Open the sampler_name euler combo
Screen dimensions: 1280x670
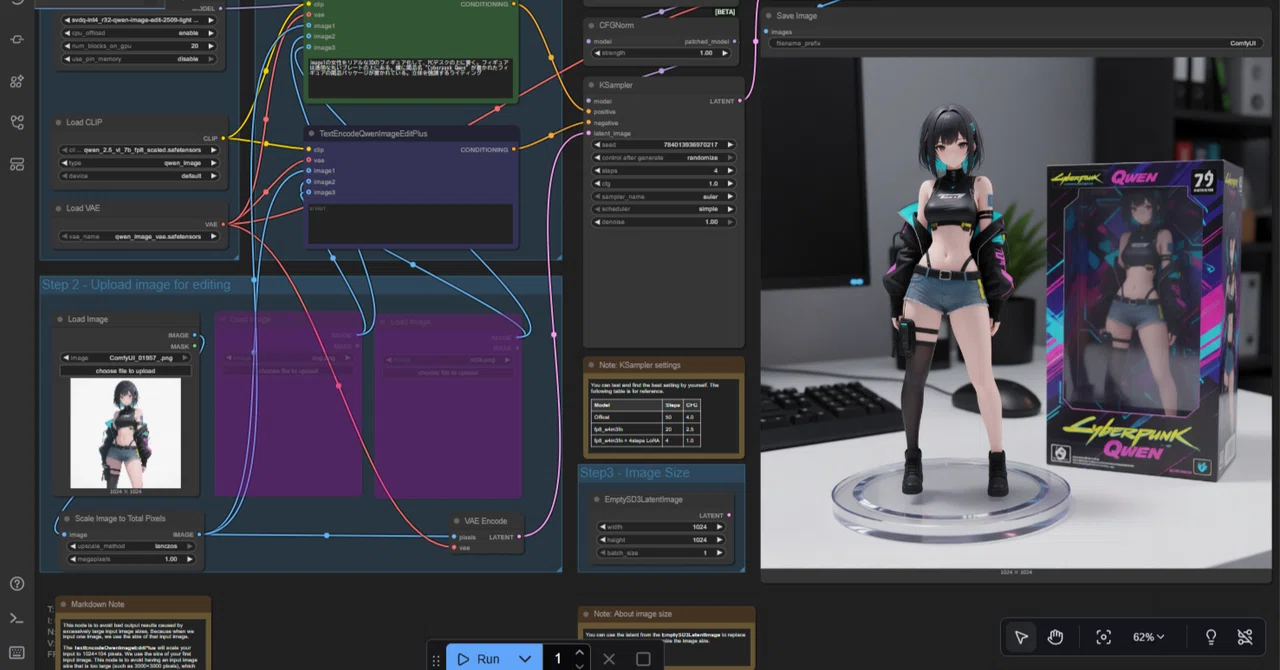(x=664, y=197)
